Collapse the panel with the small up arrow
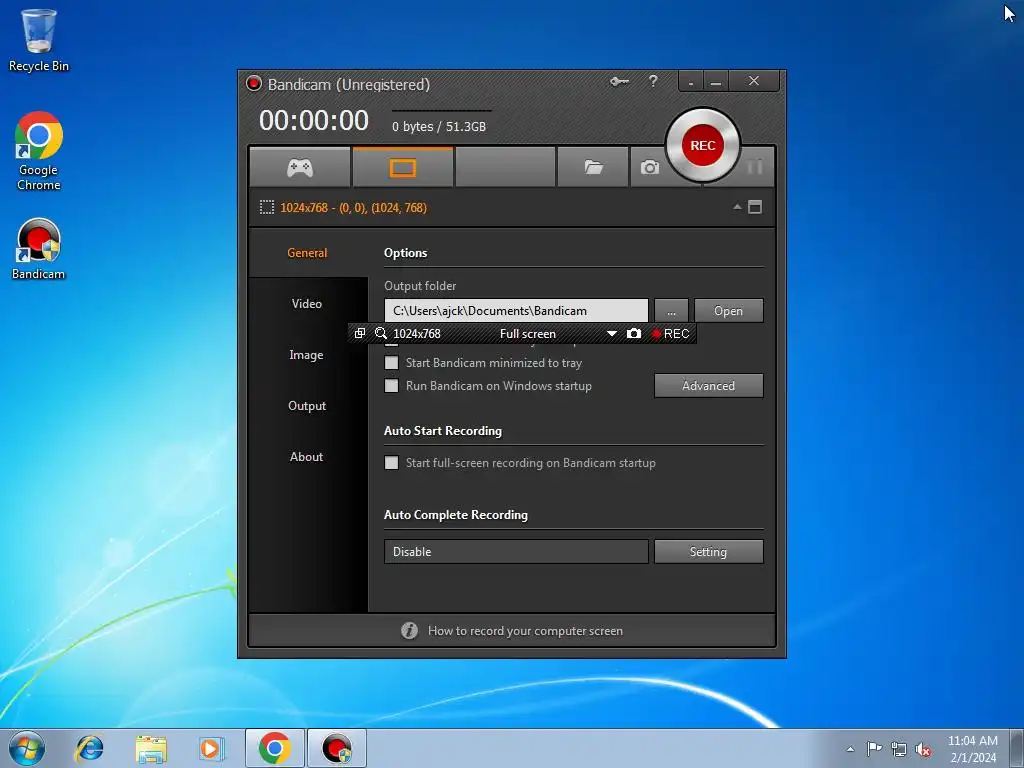 coord(737,207)
